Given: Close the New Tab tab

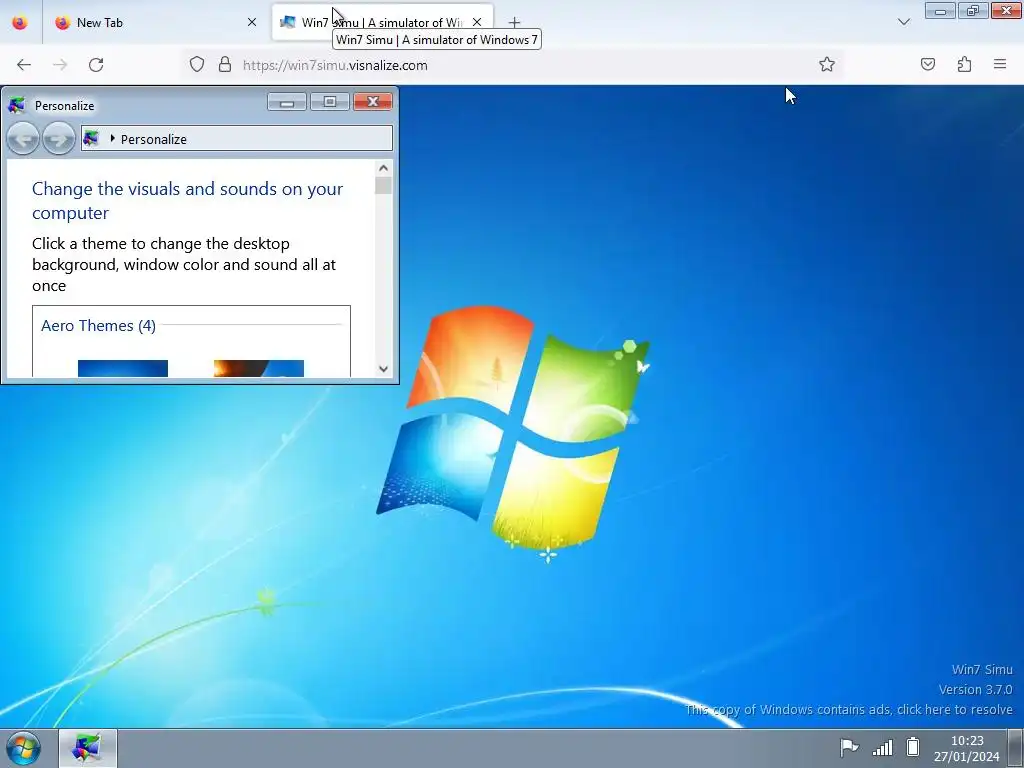Looking at the screenshot, I should point(252,22).
